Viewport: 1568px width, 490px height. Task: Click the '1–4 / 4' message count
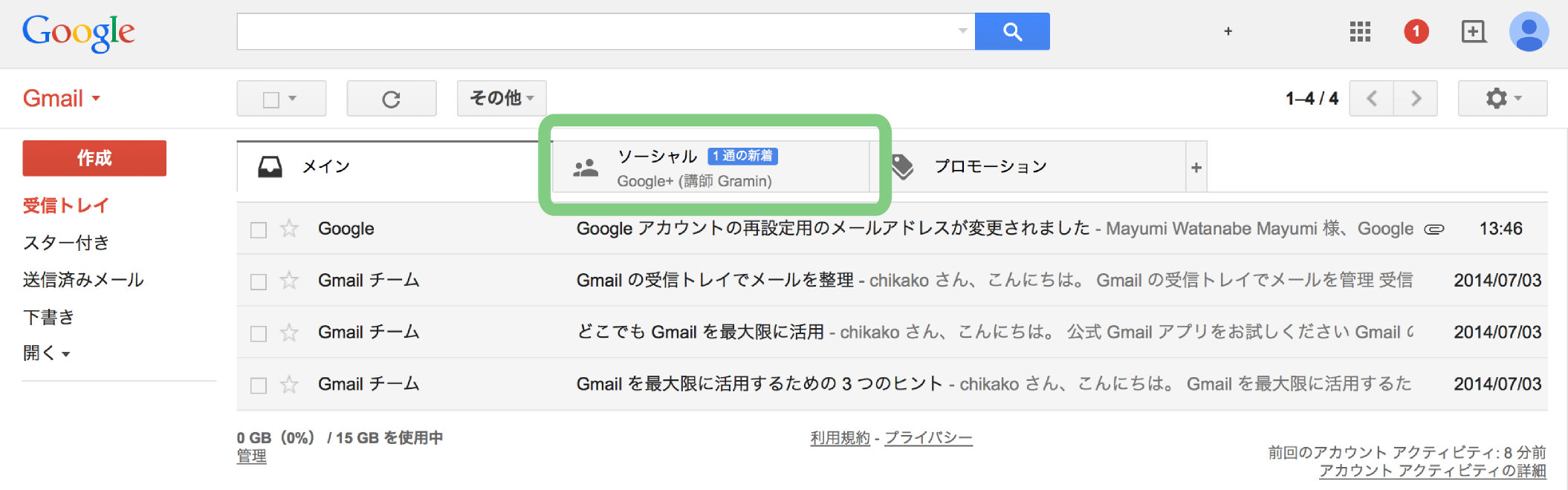pyautogui.click(x=1312, y=98)
